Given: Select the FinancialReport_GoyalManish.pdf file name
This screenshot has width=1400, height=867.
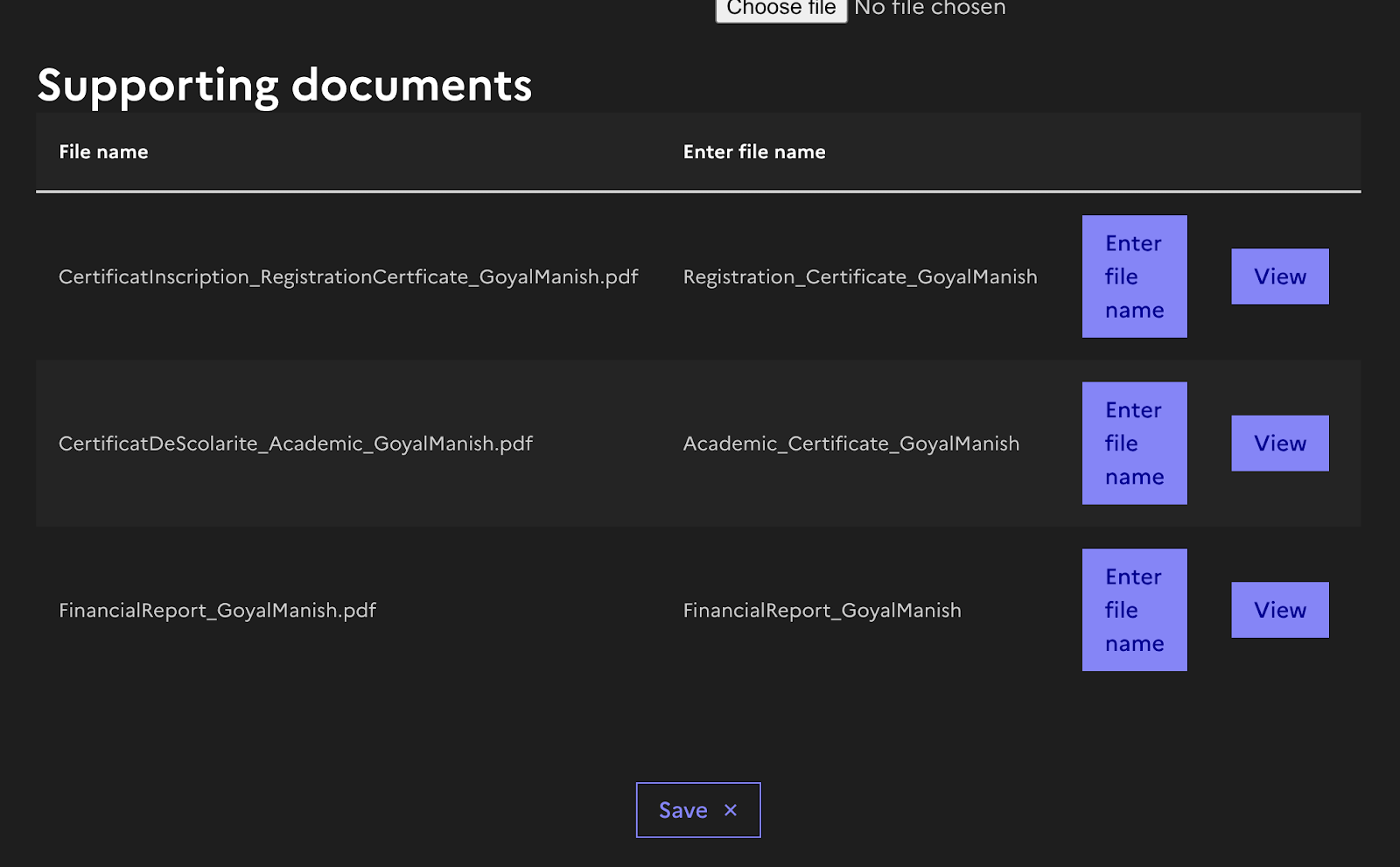Looking at the screenshot, I should (x=217, y=610).
